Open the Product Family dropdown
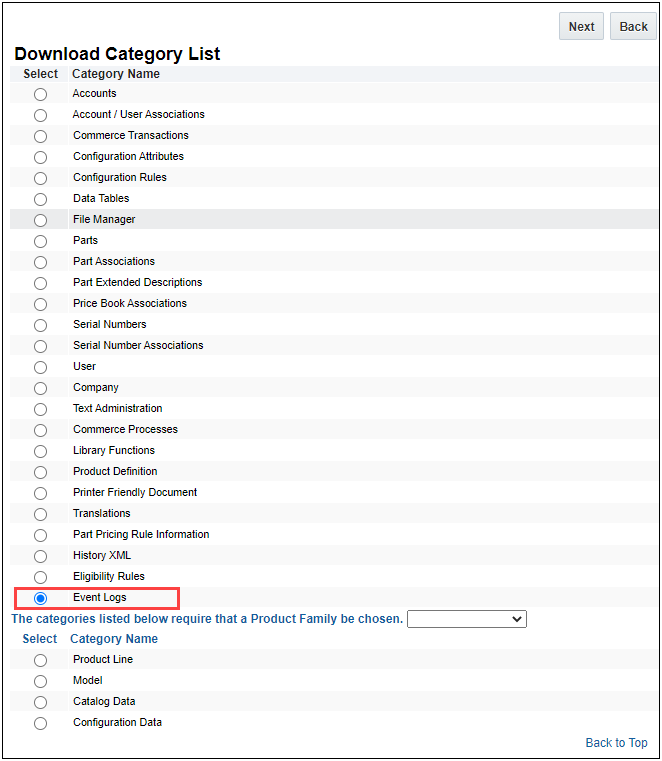Viewport: 662px width, 761px height. (466, 619)
